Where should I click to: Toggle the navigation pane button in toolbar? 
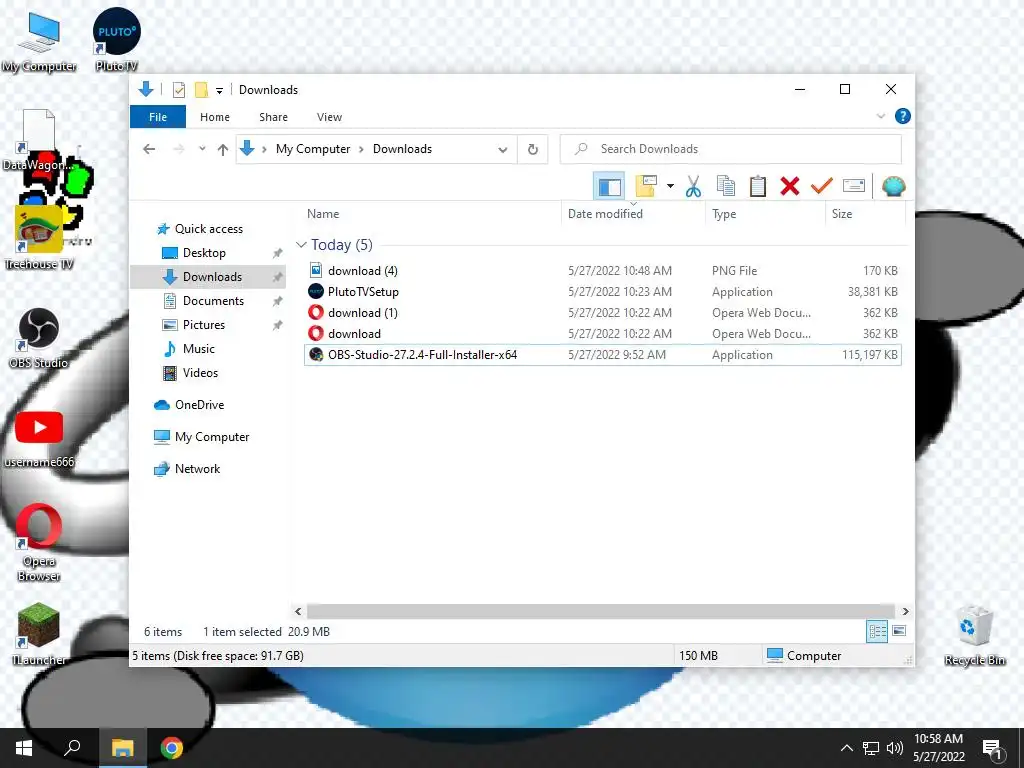tap(609, 187)
